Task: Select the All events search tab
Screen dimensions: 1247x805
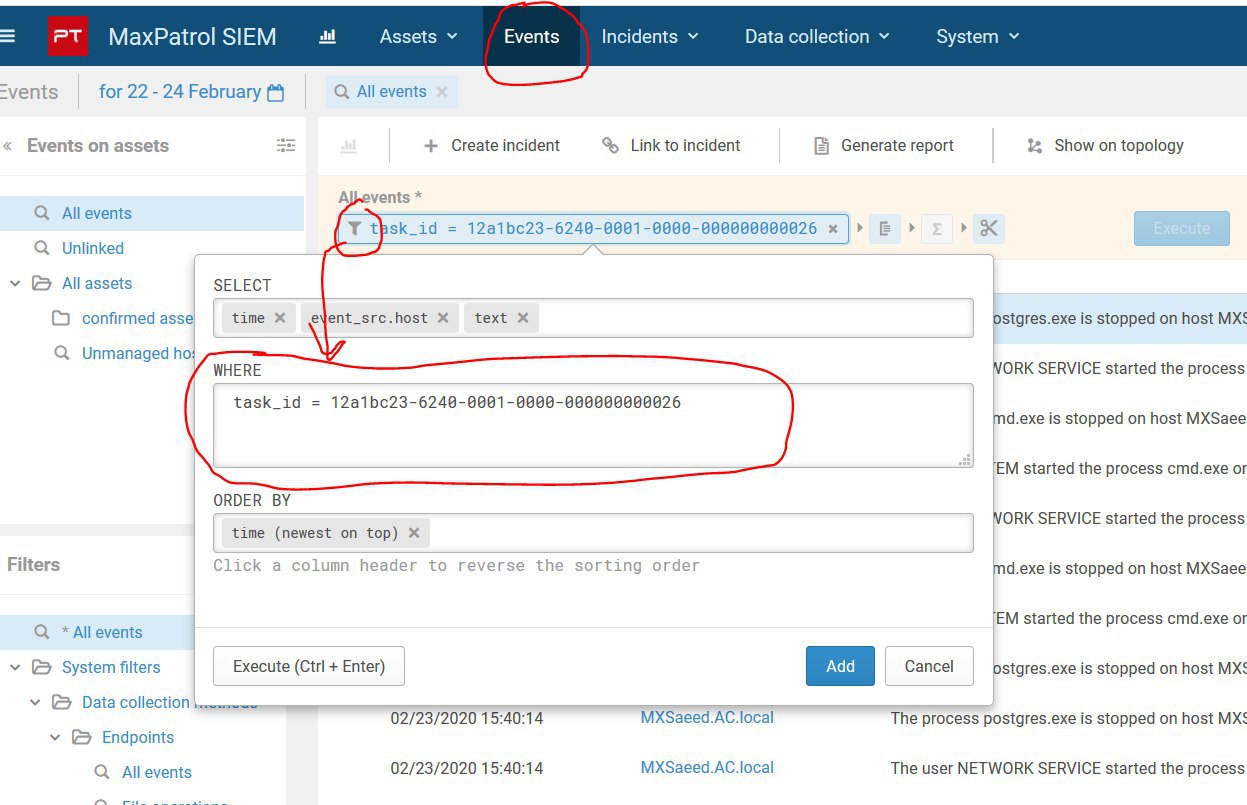Action: 391,92
